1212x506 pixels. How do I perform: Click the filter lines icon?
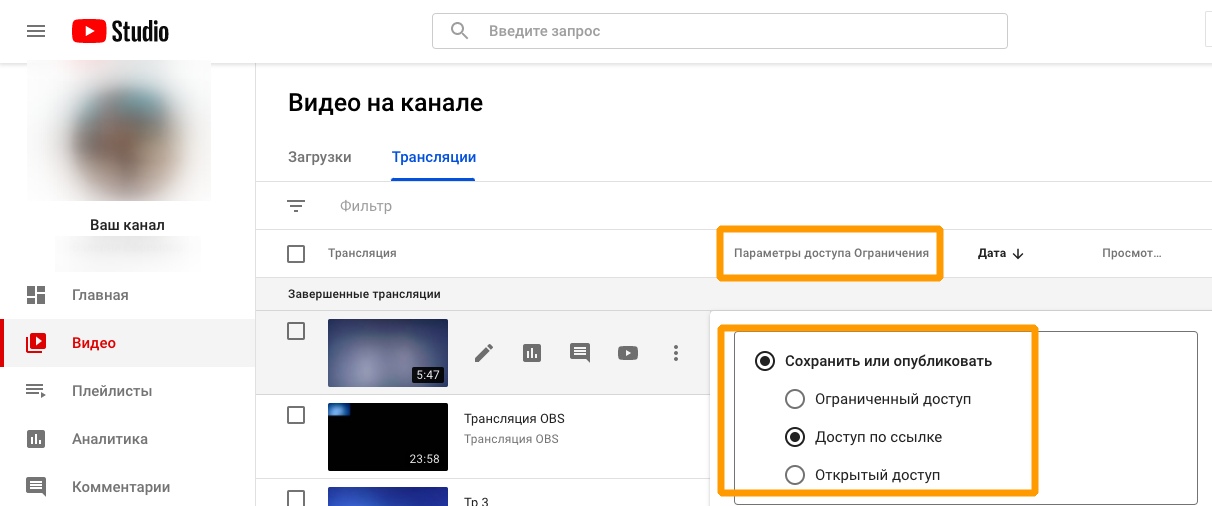tap(296, 206)
